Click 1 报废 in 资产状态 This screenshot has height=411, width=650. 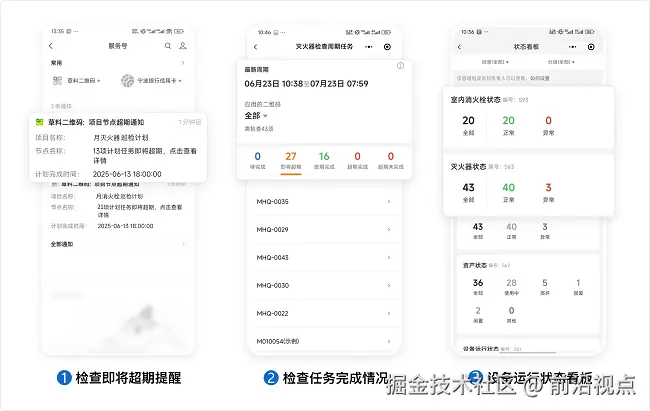(x=578, y=287)
